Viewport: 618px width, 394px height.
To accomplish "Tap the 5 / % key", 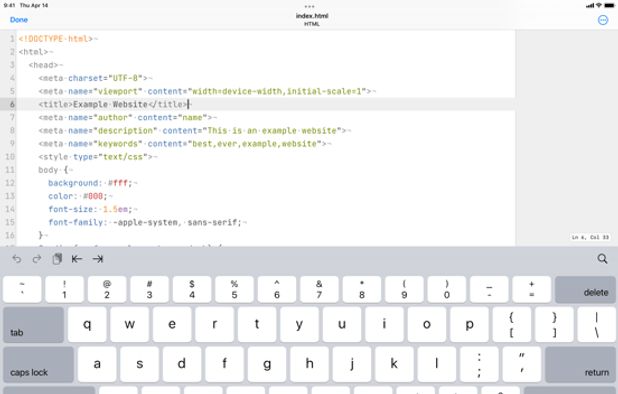I will coord(235,290).
